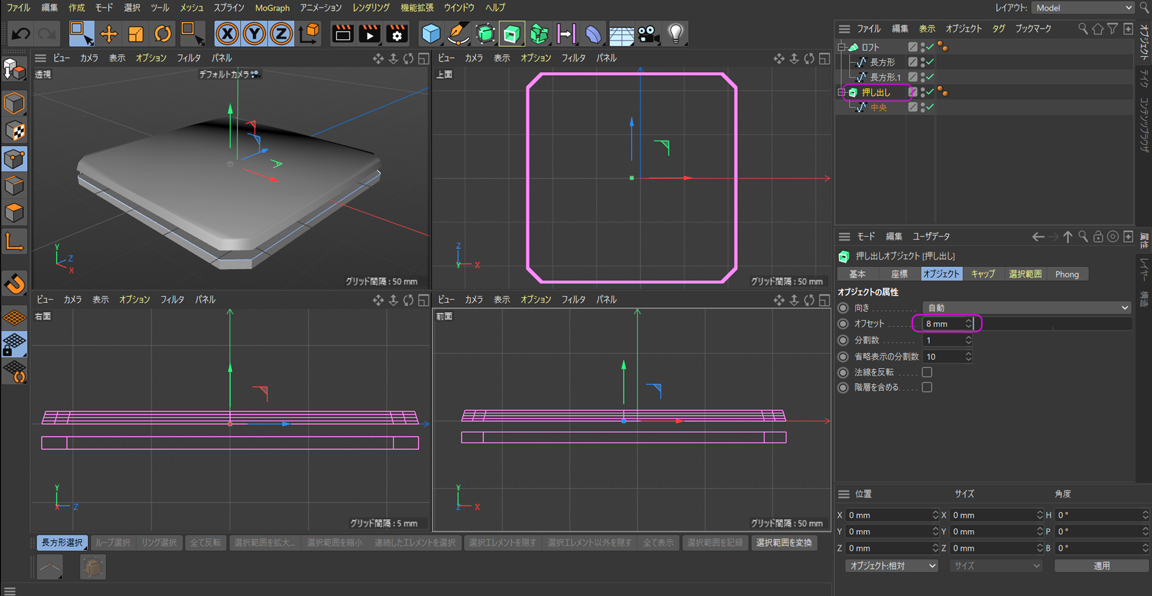Select the spline pen tool icon
This screenshot has height=596, width=1152.
coord(458,34)
